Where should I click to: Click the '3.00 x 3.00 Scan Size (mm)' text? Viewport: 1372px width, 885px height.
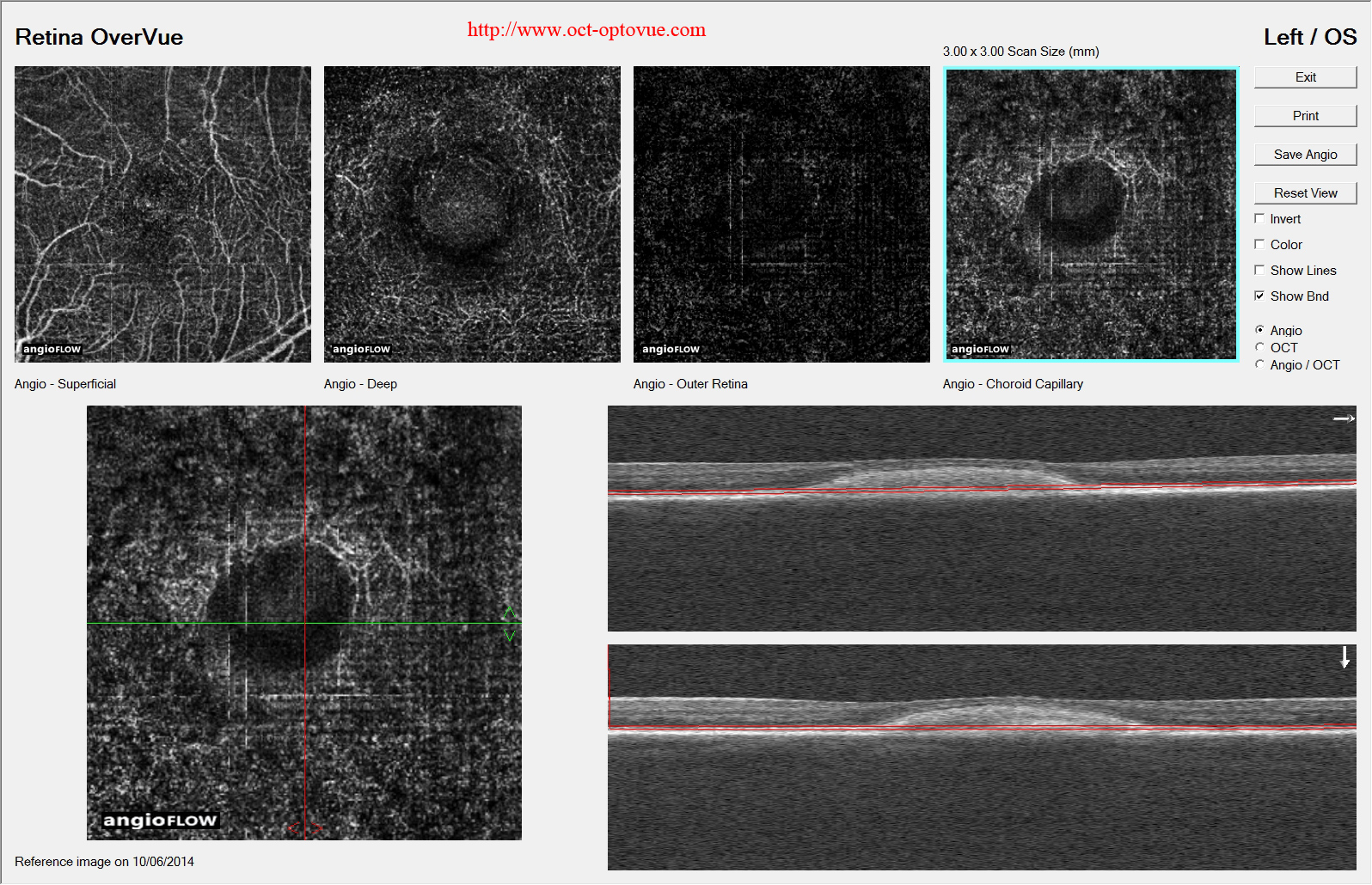point(1021,52)
